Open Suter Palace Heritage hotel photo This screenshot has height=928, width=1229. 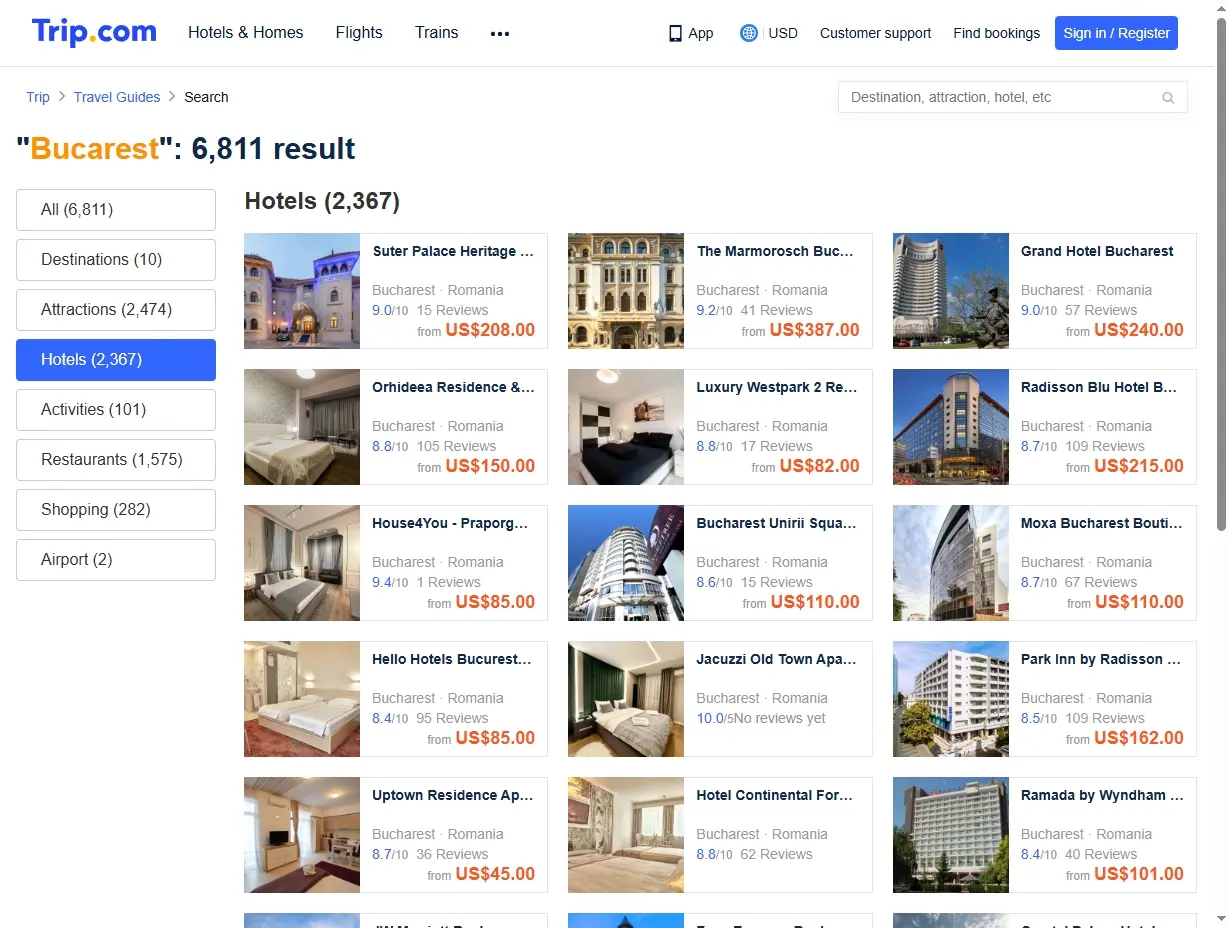302,291
